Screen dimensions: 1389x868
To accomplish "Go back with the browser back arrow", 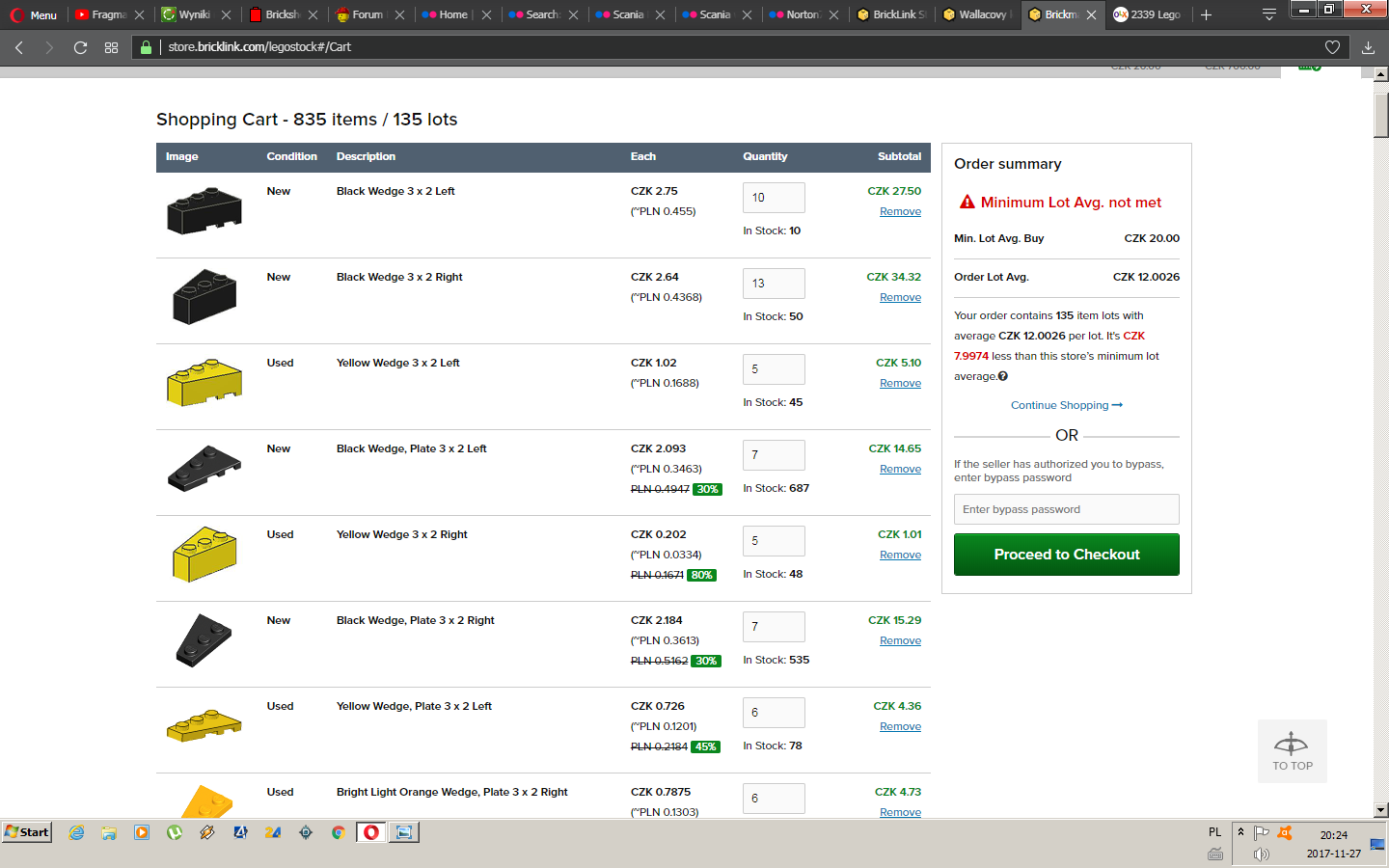I will coord(19,47).
